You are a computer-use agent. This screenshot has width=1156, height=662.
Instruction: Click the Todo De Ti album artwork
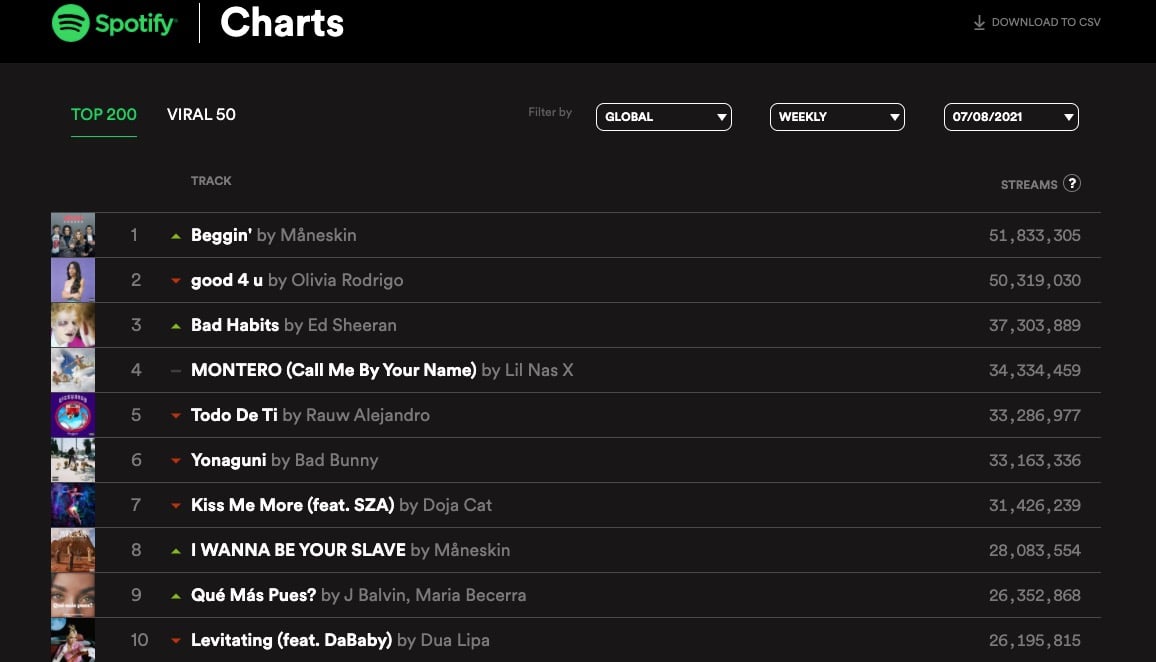coord(73,415)
